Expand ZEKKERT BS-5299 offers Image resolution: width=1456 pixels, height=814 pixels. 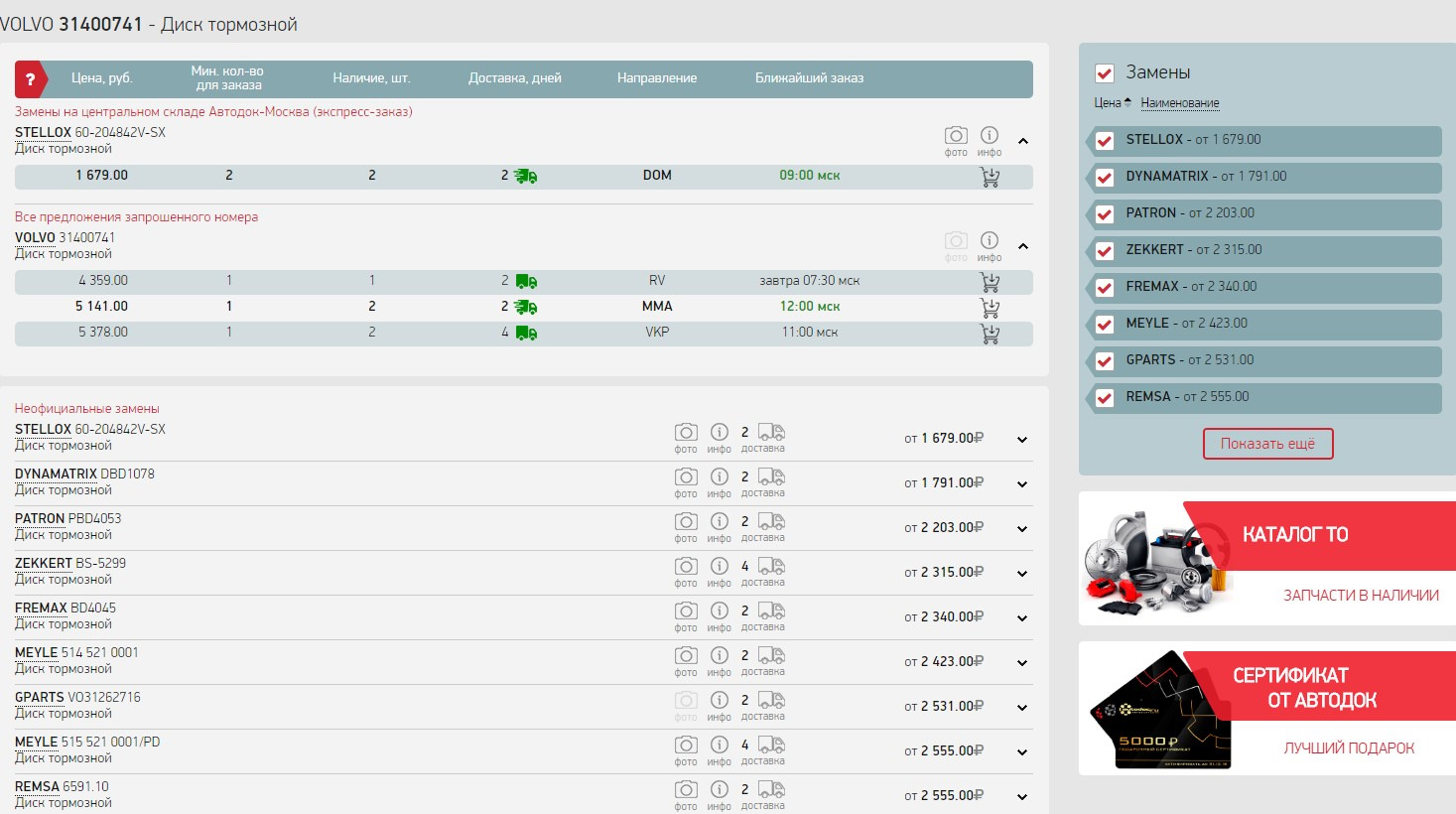1022,574
